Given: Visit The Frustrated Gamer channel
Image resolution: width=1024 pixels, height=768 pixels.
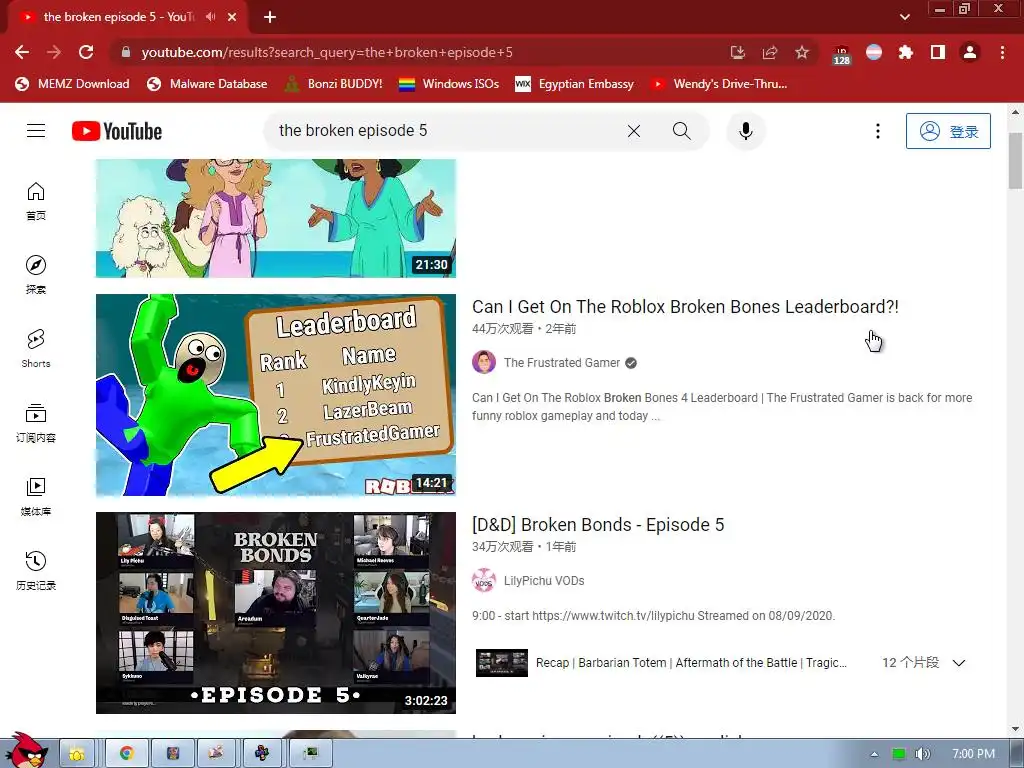Looking at the screenshot, I should pos(562,362).
